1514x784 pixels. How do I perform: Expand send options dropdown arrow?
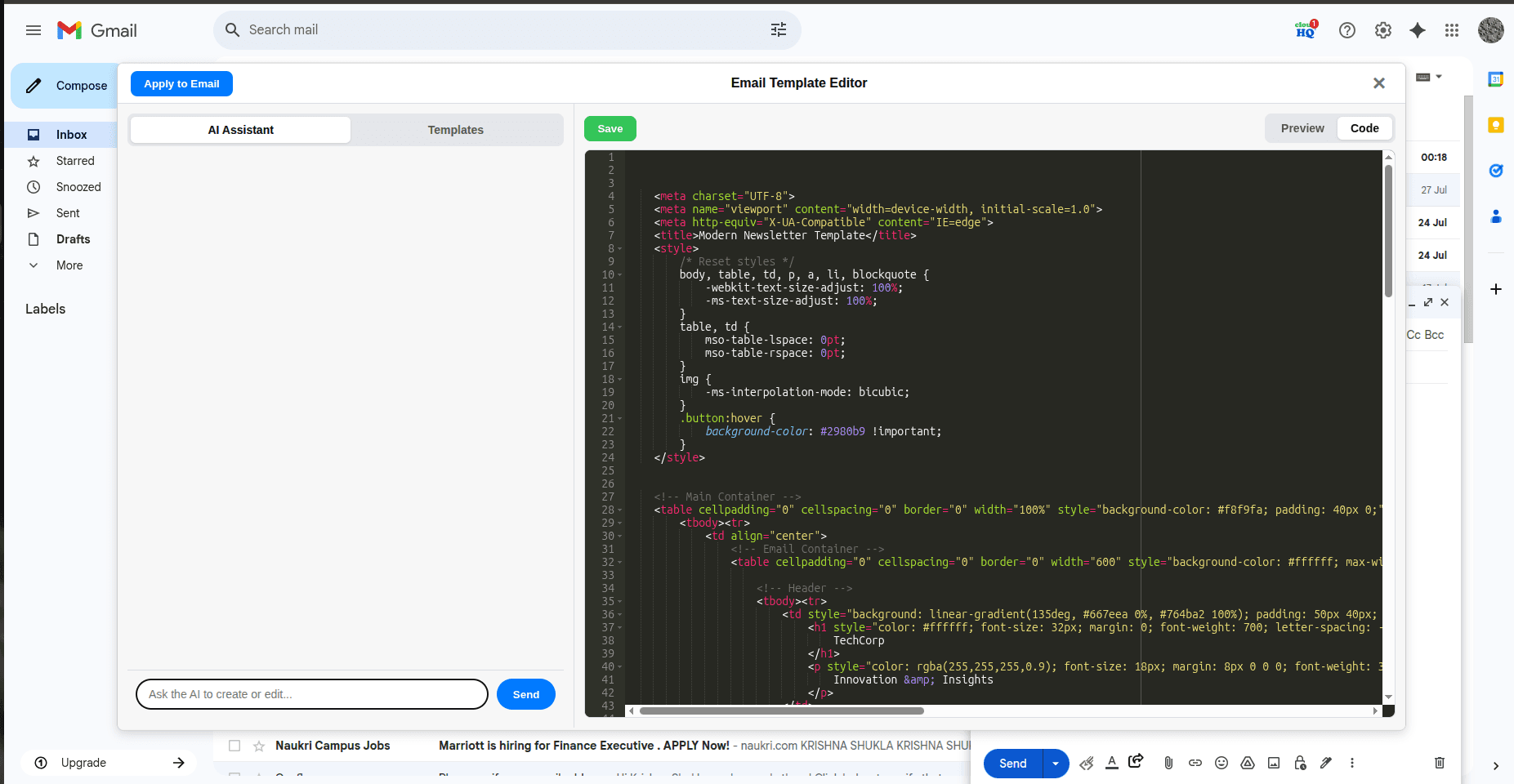click(1056, 764)
